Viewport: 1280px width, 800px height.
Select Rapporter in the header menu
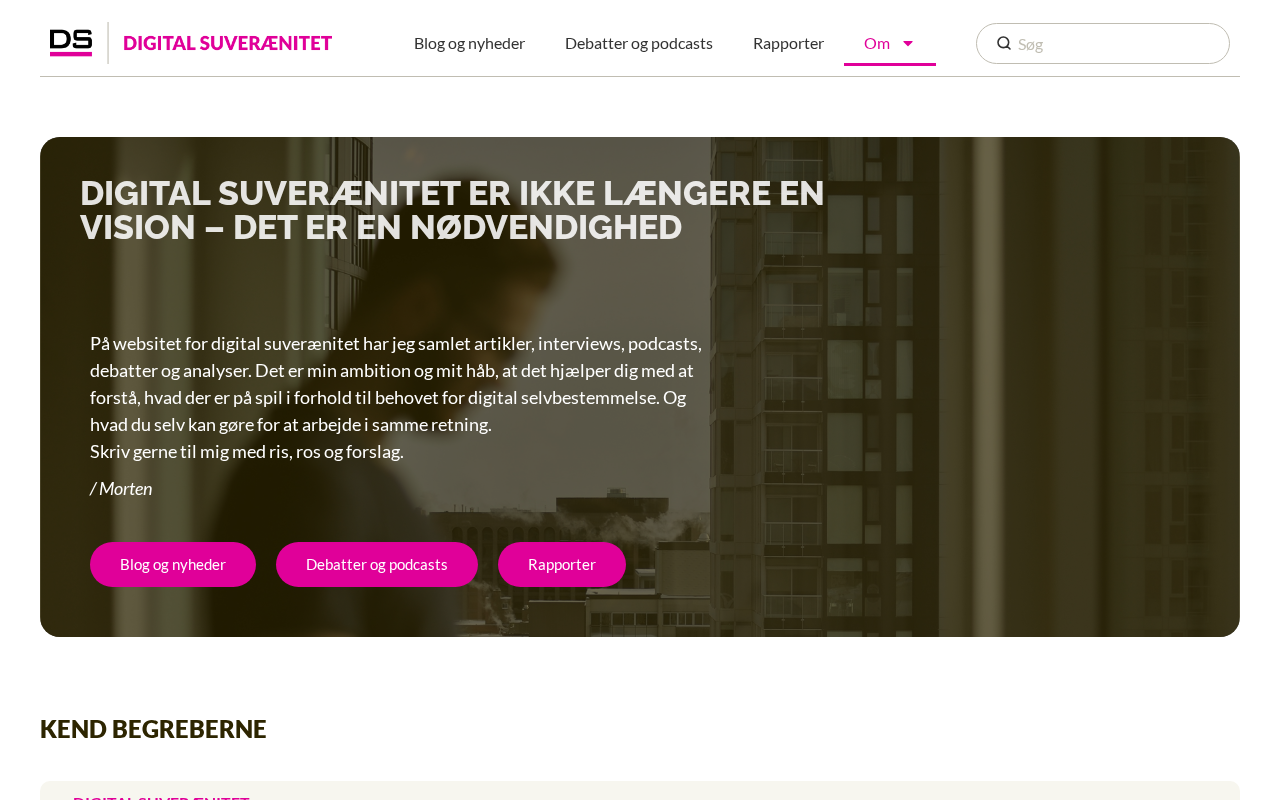click(x=788, y=43)
